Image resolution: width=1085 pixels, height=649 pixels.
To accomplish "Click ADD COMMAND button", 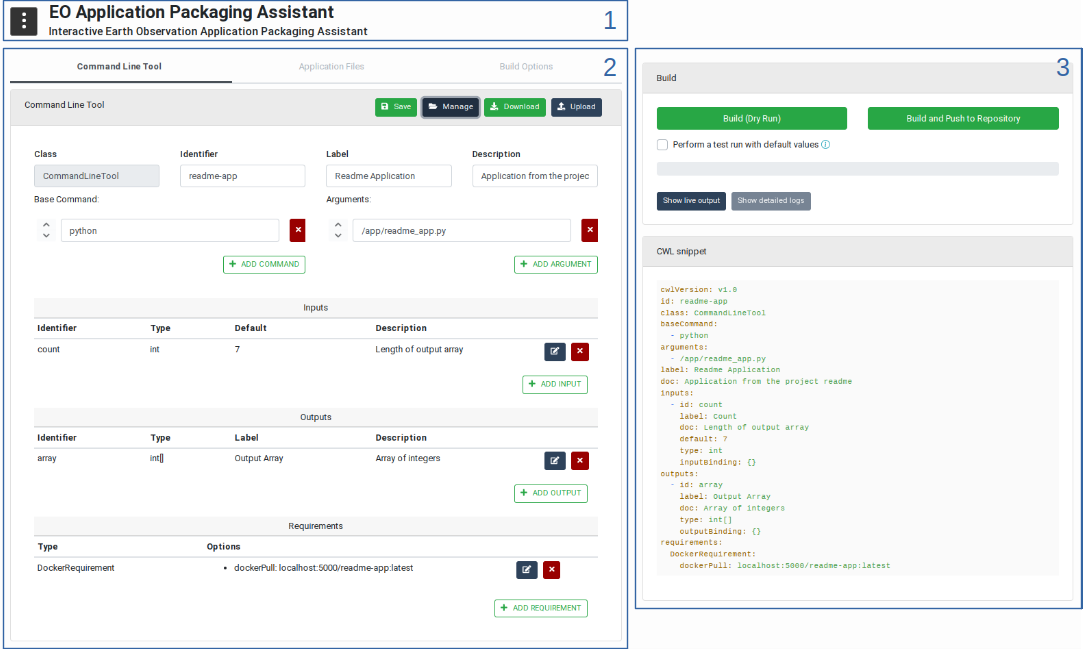I will [264, 264].
